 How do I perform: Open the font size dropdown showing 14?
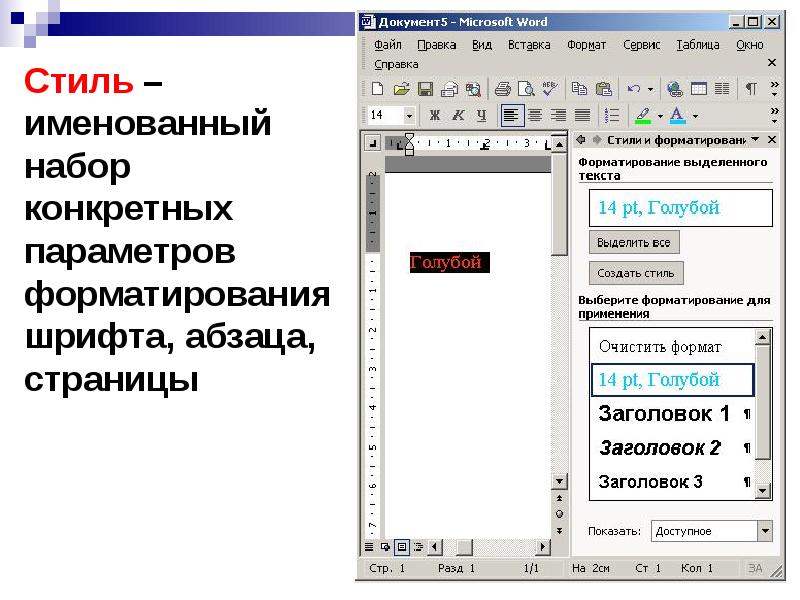(408, 115)
